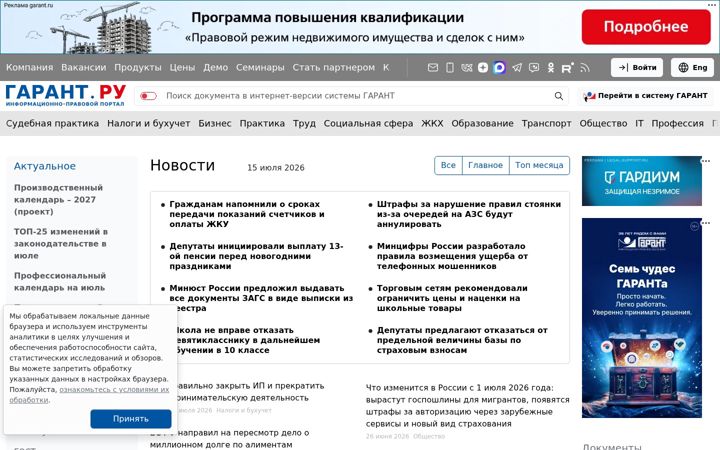Viewport: 720px width, 450px height.
Task: Open options dots on top banner ad
Action: 711,4
